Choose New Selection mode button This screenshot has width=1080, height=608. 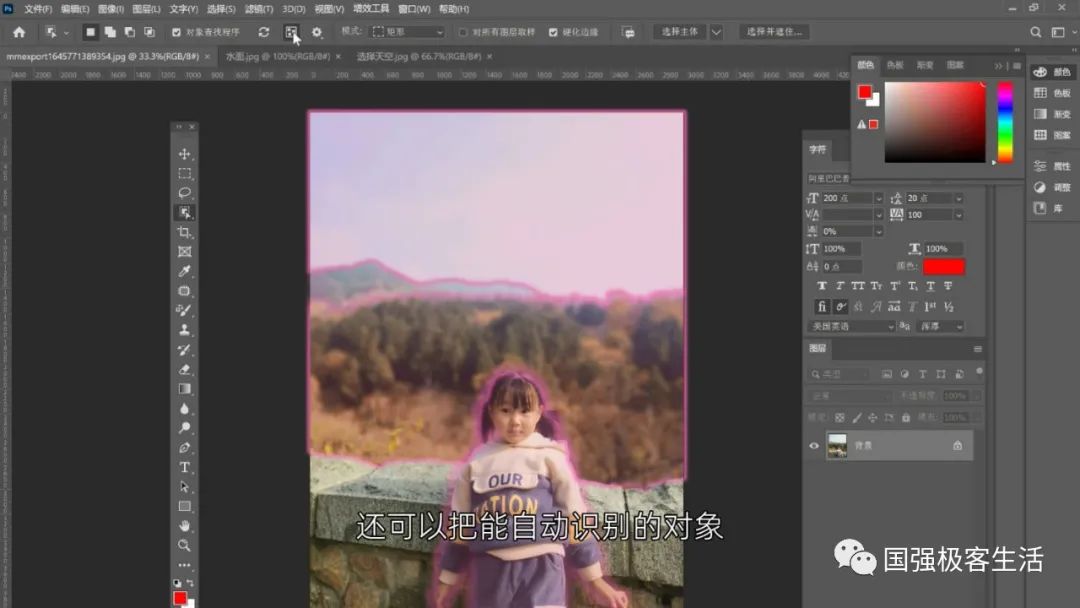click(90, 32)
